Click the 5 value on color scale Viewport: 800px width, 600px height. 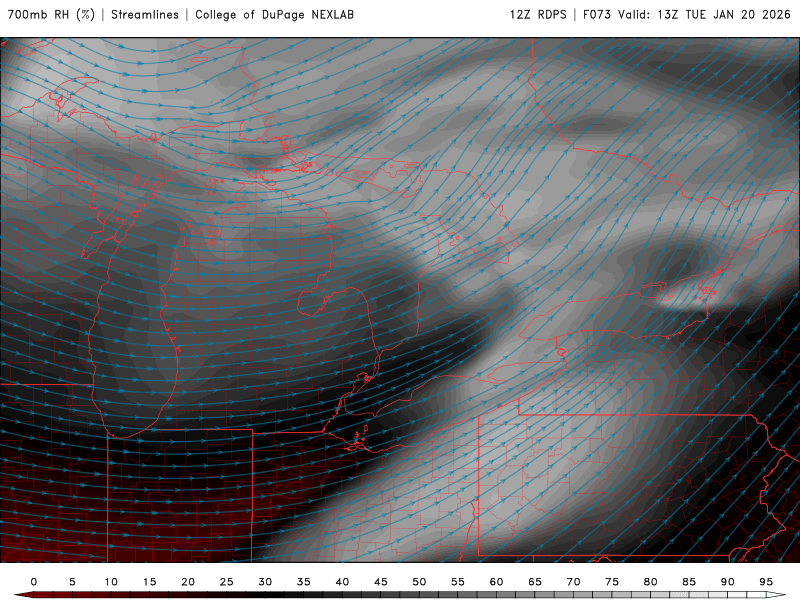coord(72,582)
